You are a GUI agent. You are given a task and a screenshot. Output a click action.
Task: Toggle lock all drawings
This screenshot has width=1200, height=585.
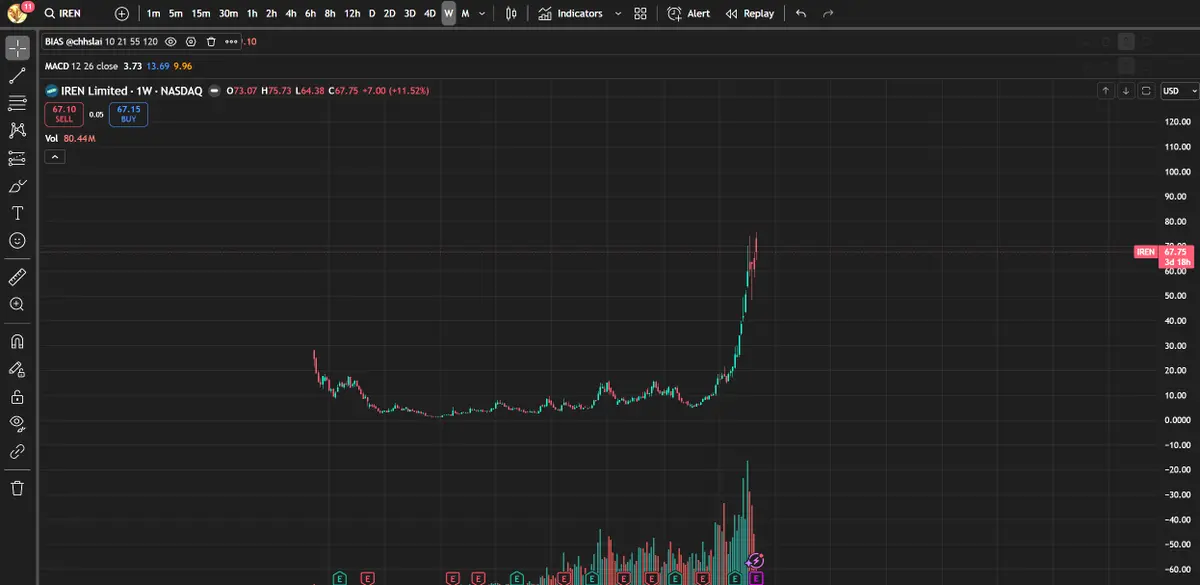[x=17, y=397]
